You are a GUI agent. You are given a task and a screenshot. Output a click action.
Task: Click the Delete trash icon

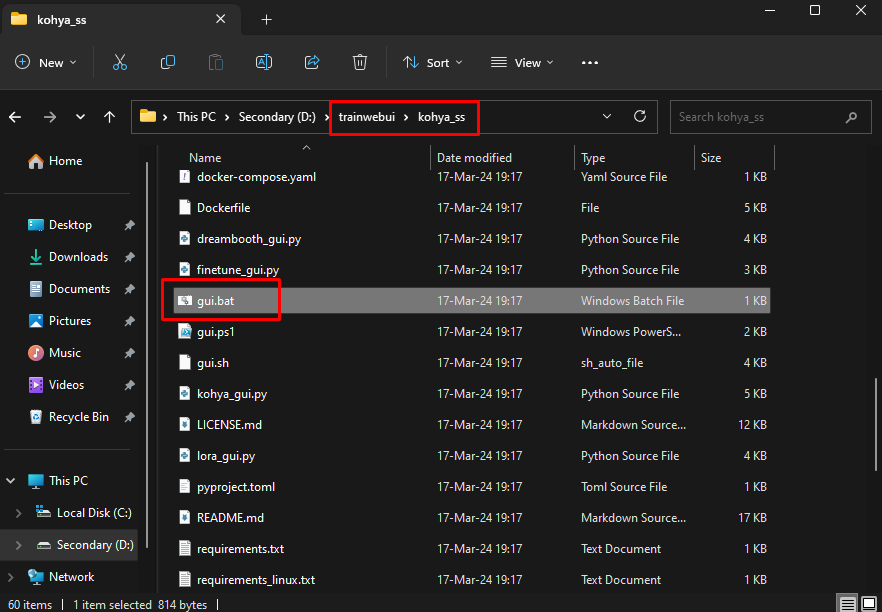point(360,62)
